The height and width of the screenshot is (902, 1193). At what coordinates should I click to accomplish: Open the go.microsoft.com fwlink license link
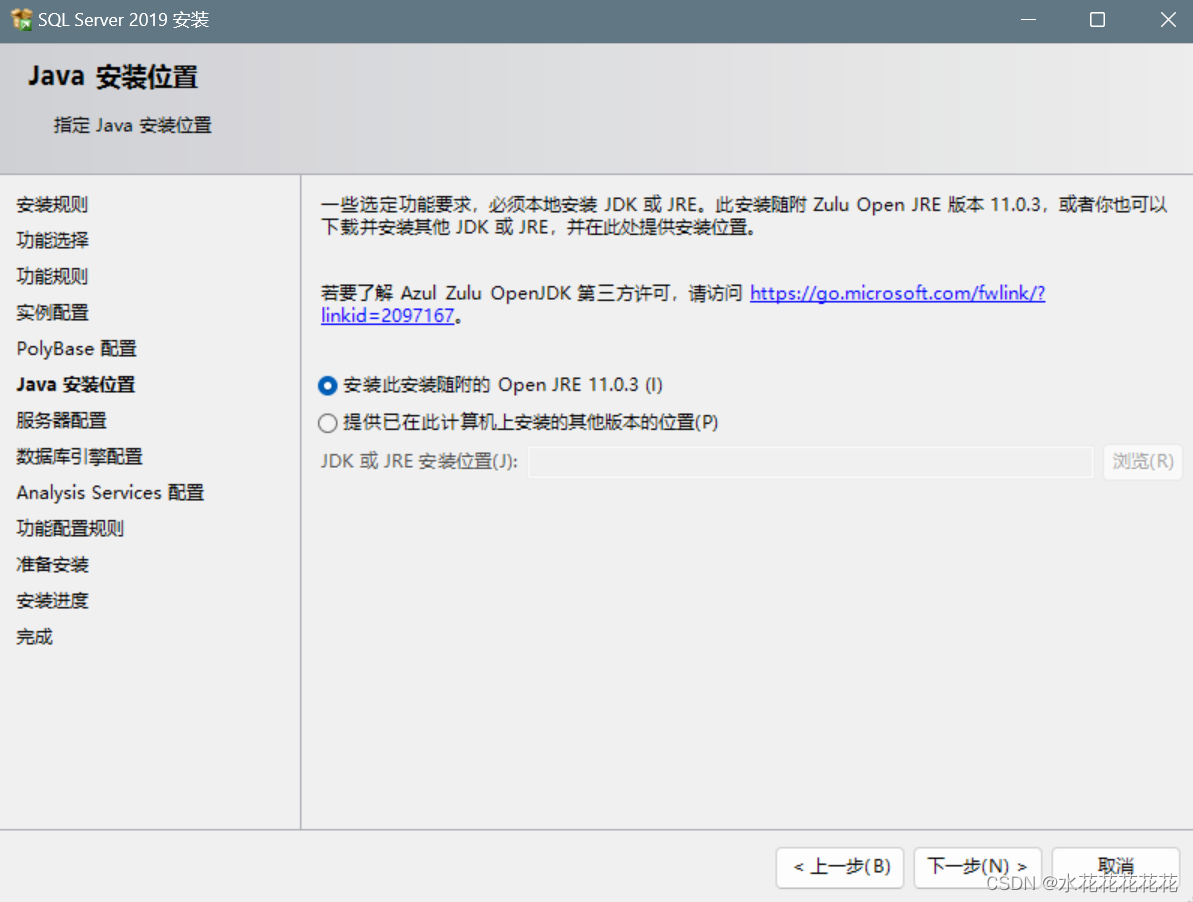[x=897, y=293]
